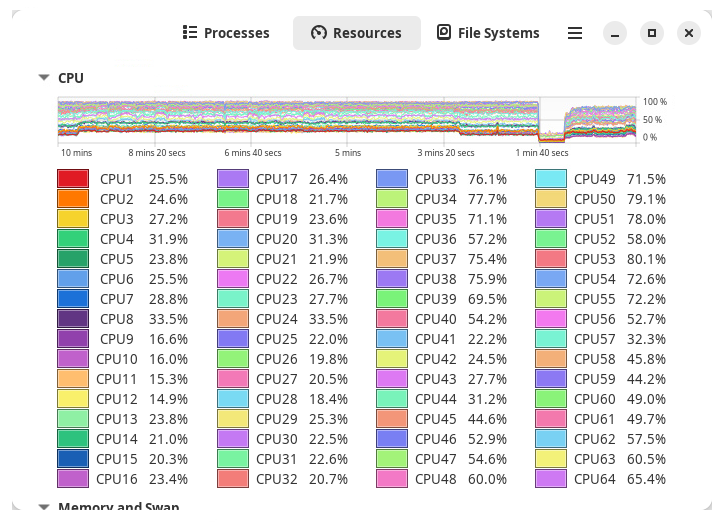724x523 pixels.
Task: Click the CPU usage history graph
Action: pos(347,120)
